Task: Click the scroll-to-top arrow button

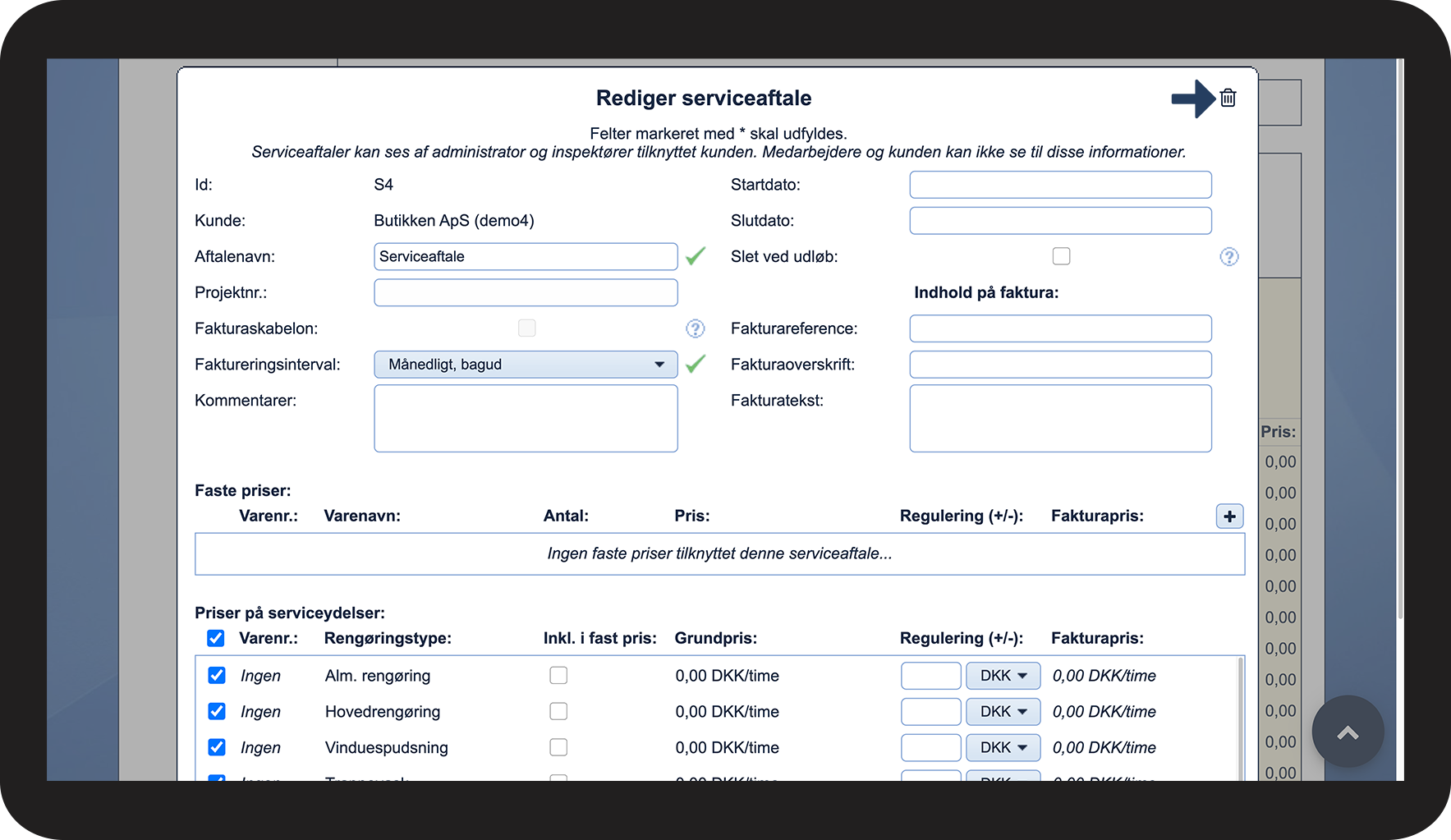Action: (x=1348, y=732)
